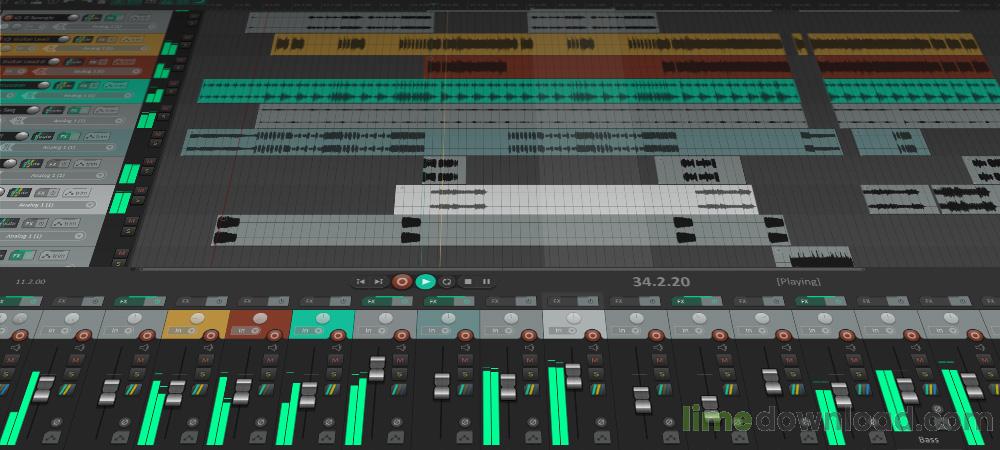Pause playback with the Pause button
The width and height of the screenshot is (1000, 450).
coord(486,282)
